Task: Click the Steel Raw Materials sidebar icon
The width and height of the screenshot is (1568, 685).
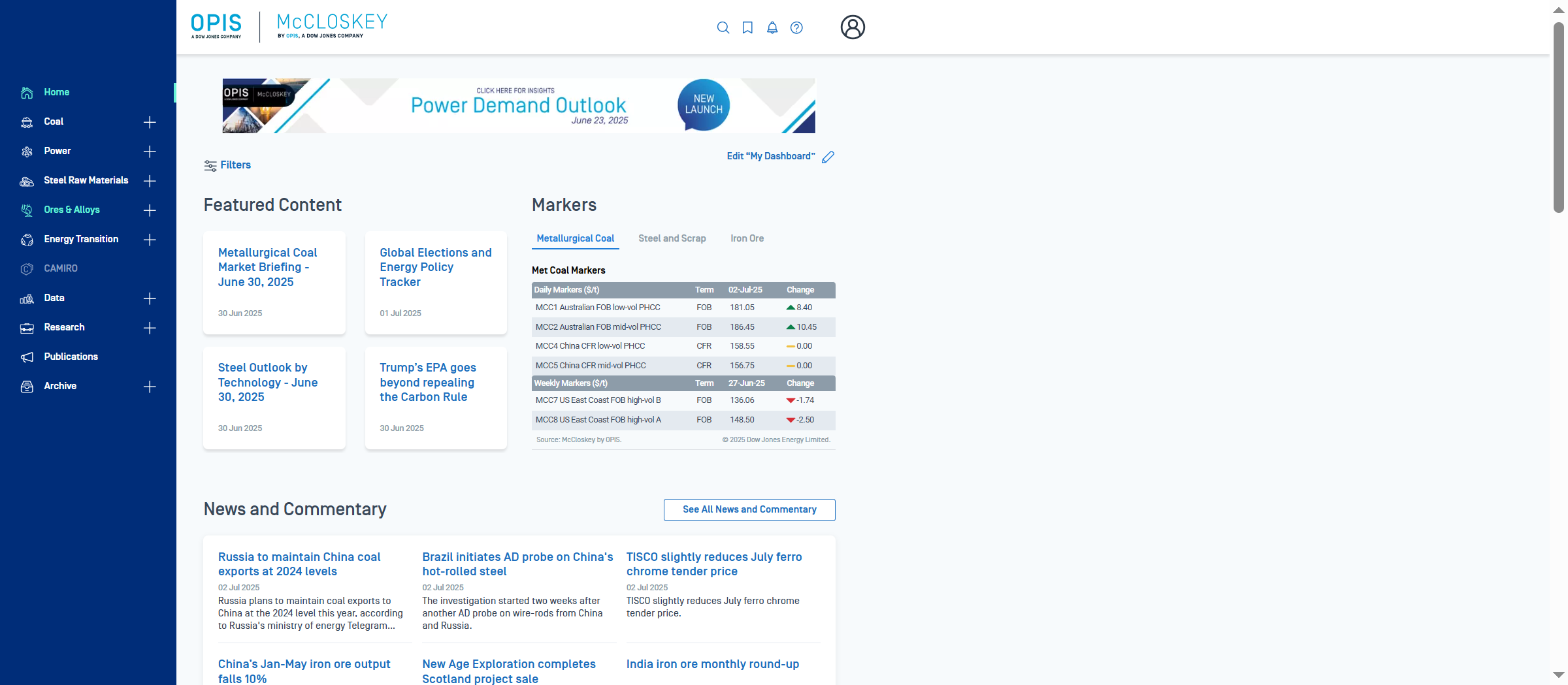Action: [x=27, y=181]
